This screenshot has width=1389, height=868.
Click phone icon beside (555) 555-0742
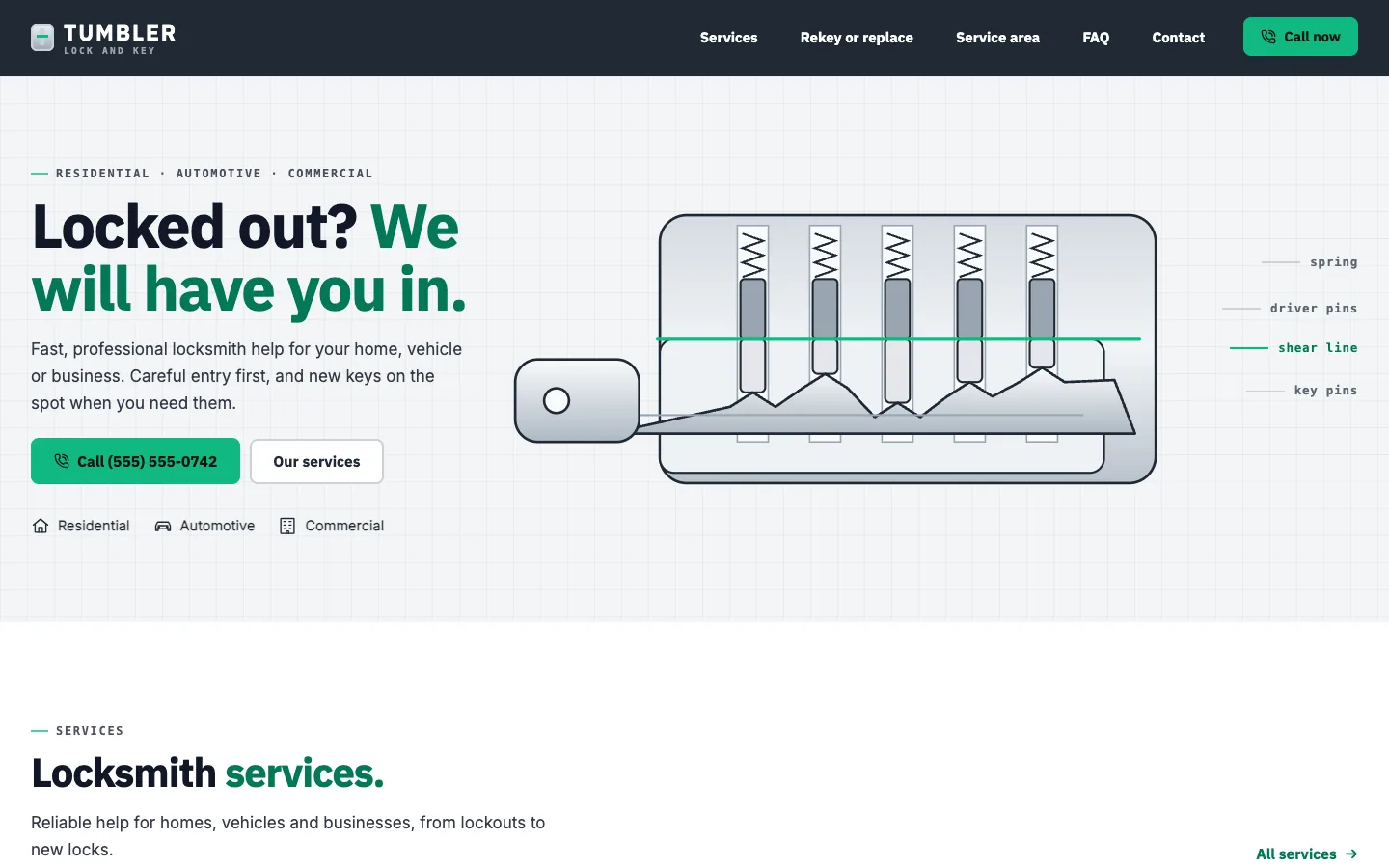click(x=62, y=461)
